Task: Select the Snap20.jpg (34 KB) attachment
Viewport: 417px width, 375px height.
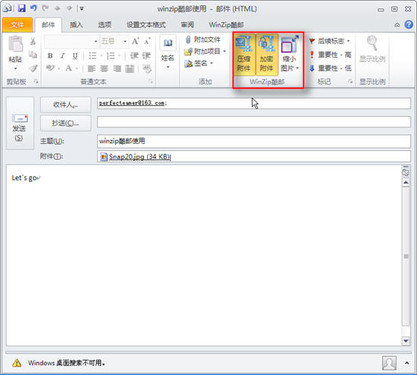Action: click(x=136, y=157)
